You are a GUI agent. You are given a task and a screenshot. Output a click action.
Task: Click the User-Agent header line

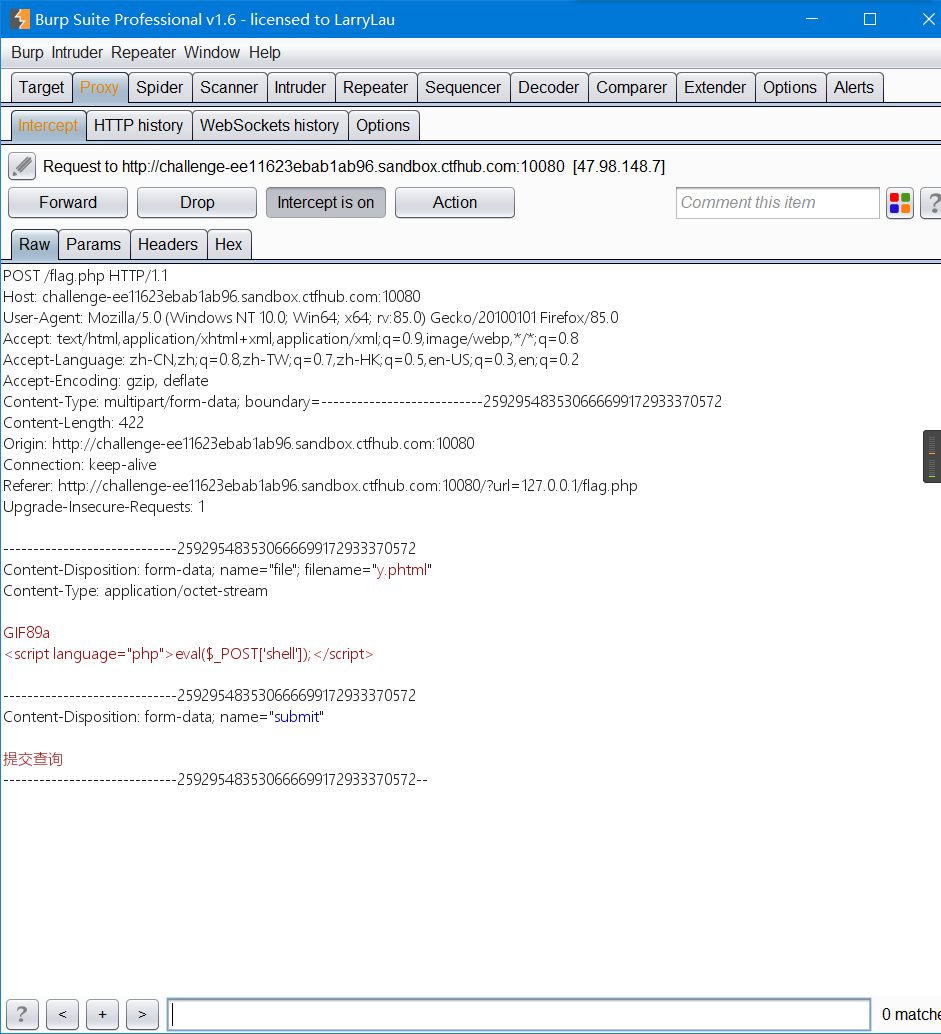311,318
